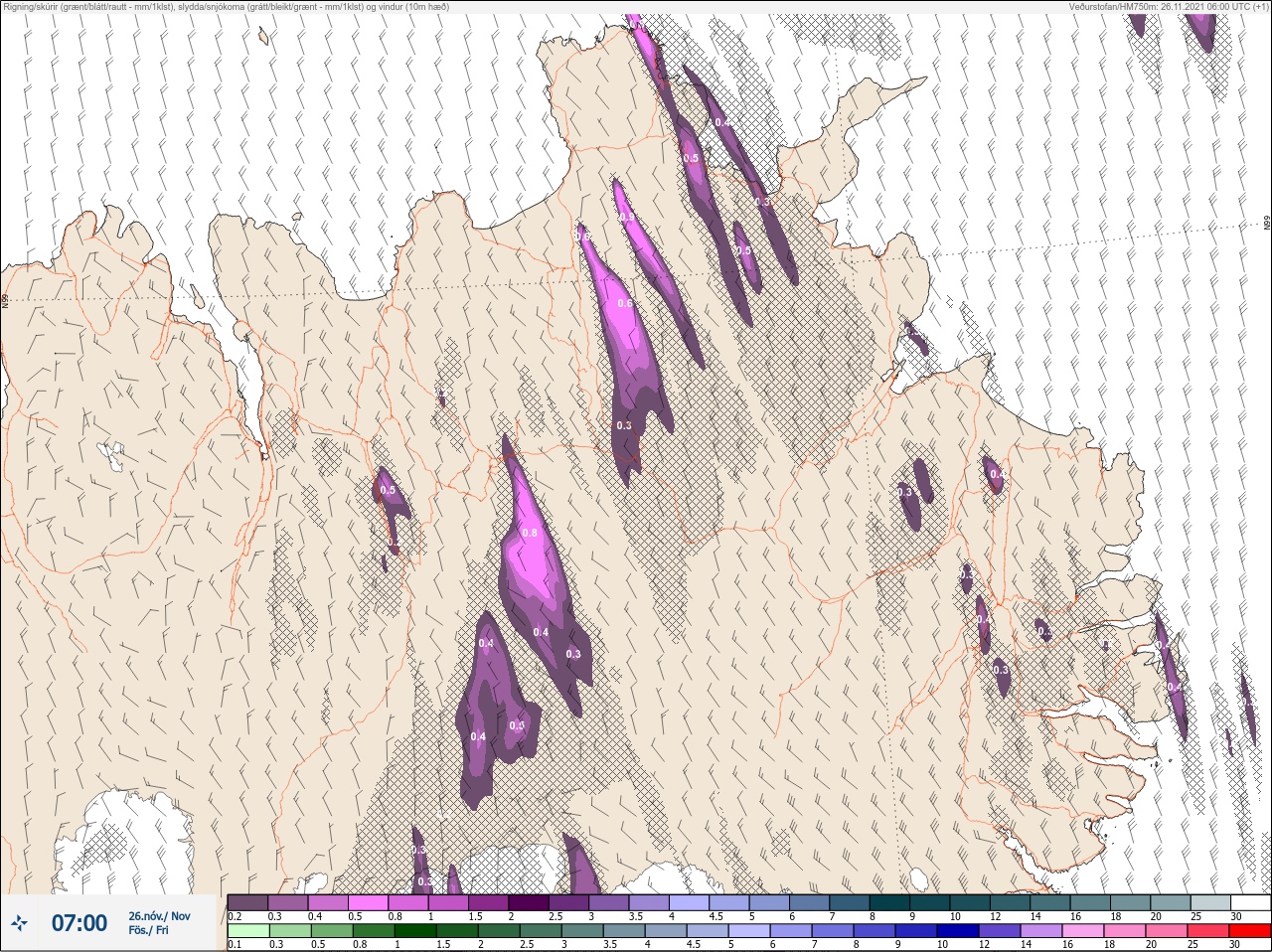Click the weekday text 'Fös./ Fri'
Image resolution: width=1272 pixels, height=952 pixels.
(149, 930)
